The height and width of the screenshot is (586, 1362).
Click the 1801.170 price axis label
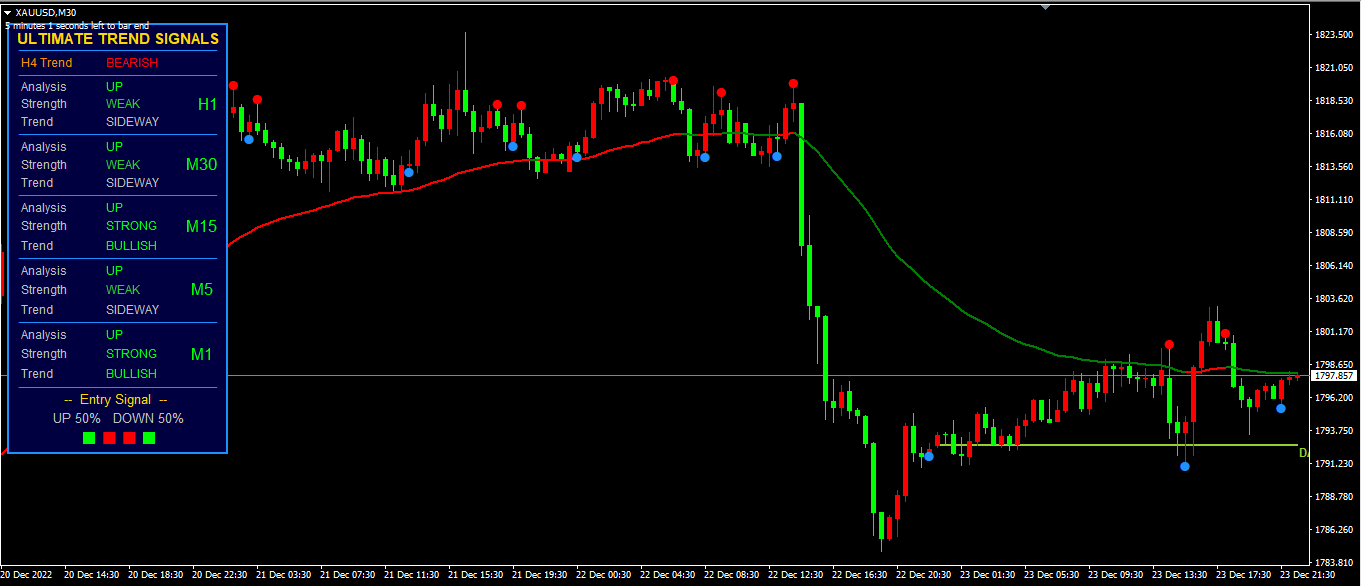pyautogui.click(x=1335, y=332)
